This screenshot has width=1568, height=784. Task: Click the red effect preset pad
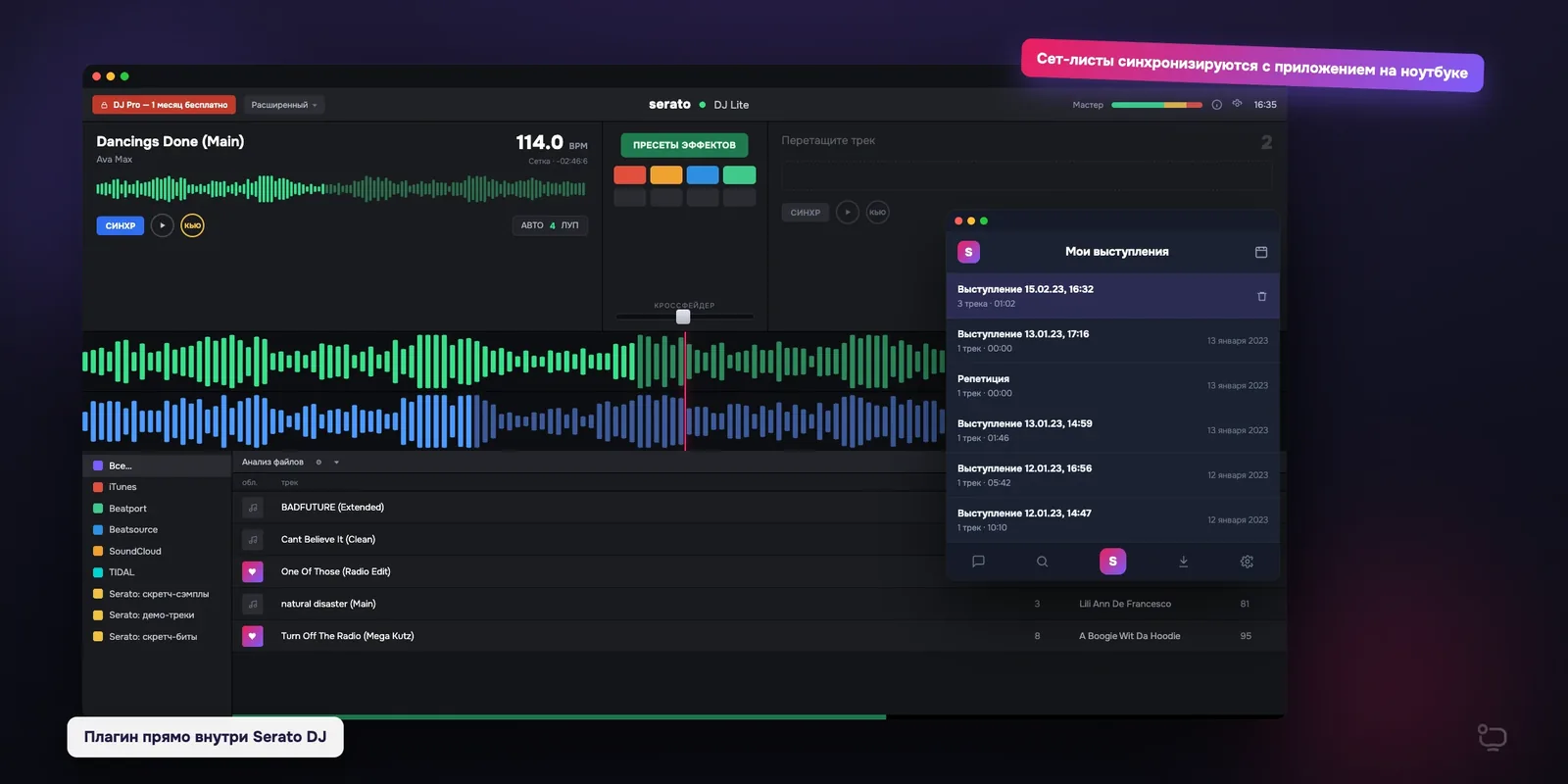pyautogui.click(x=630, y=175)
